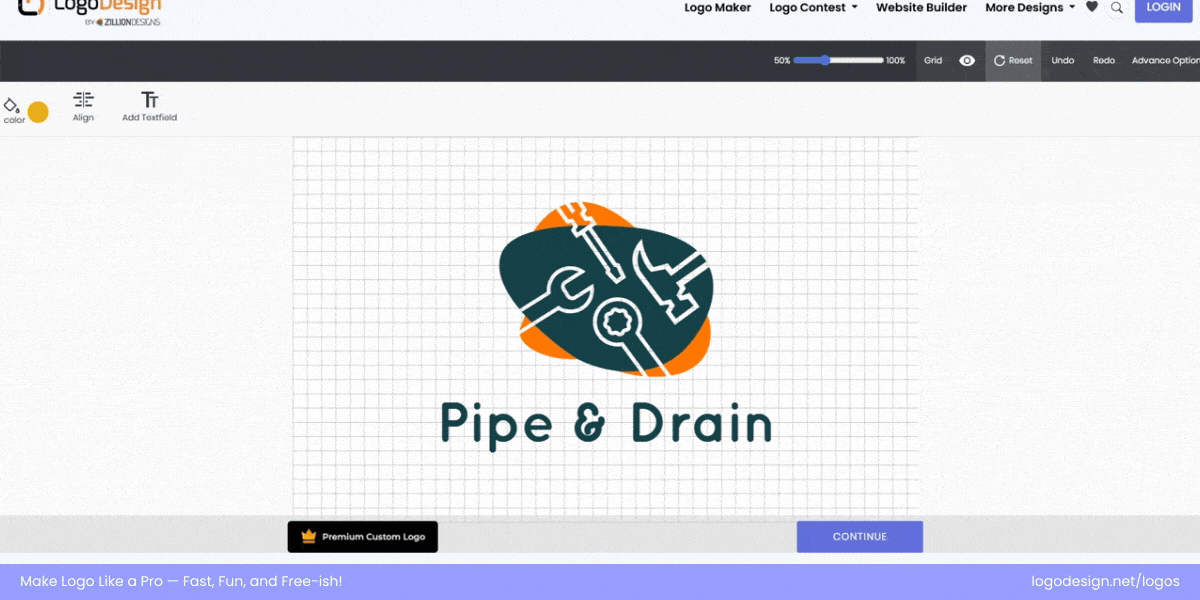Open search with the magnifier icon
The height and width of the screenshot is (600, 1200).
pos(1117,8)
